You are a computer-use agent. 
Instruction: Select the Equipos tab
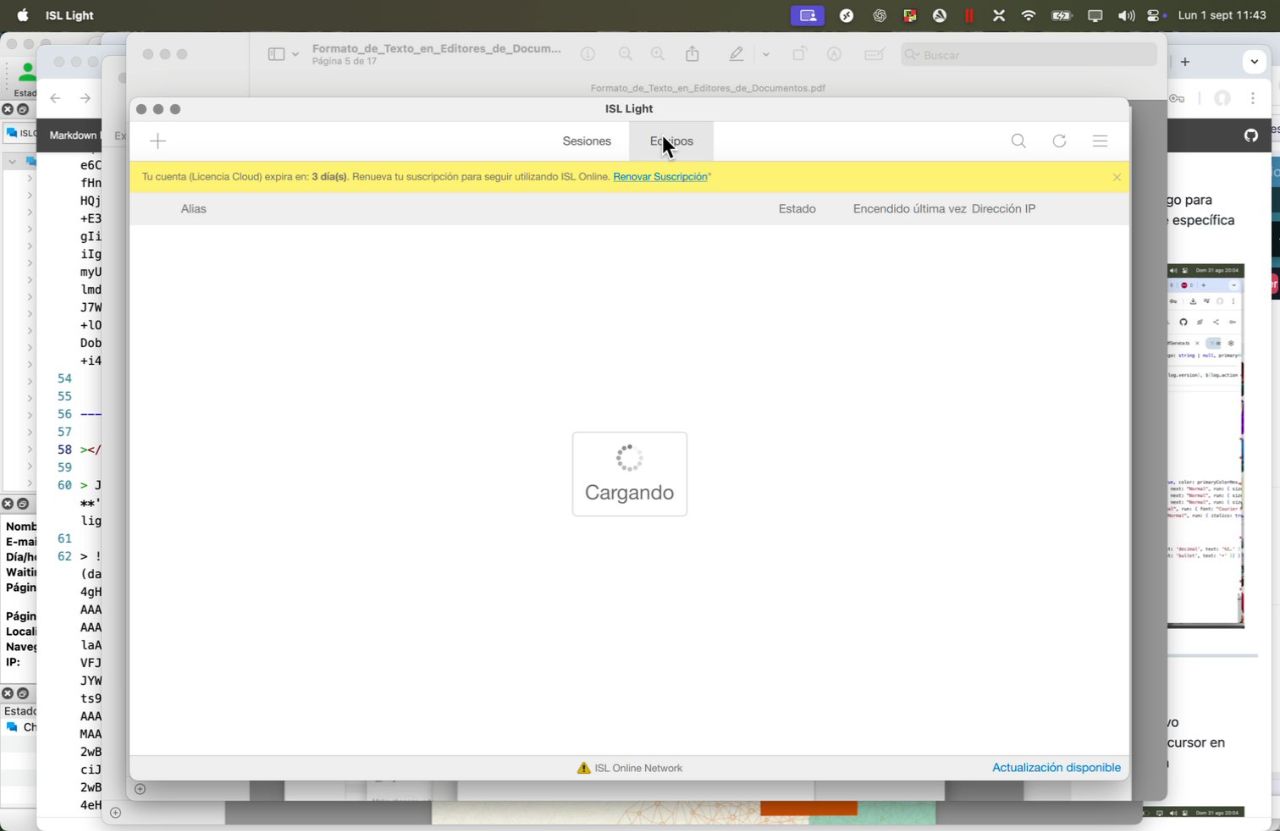point(671,141)
